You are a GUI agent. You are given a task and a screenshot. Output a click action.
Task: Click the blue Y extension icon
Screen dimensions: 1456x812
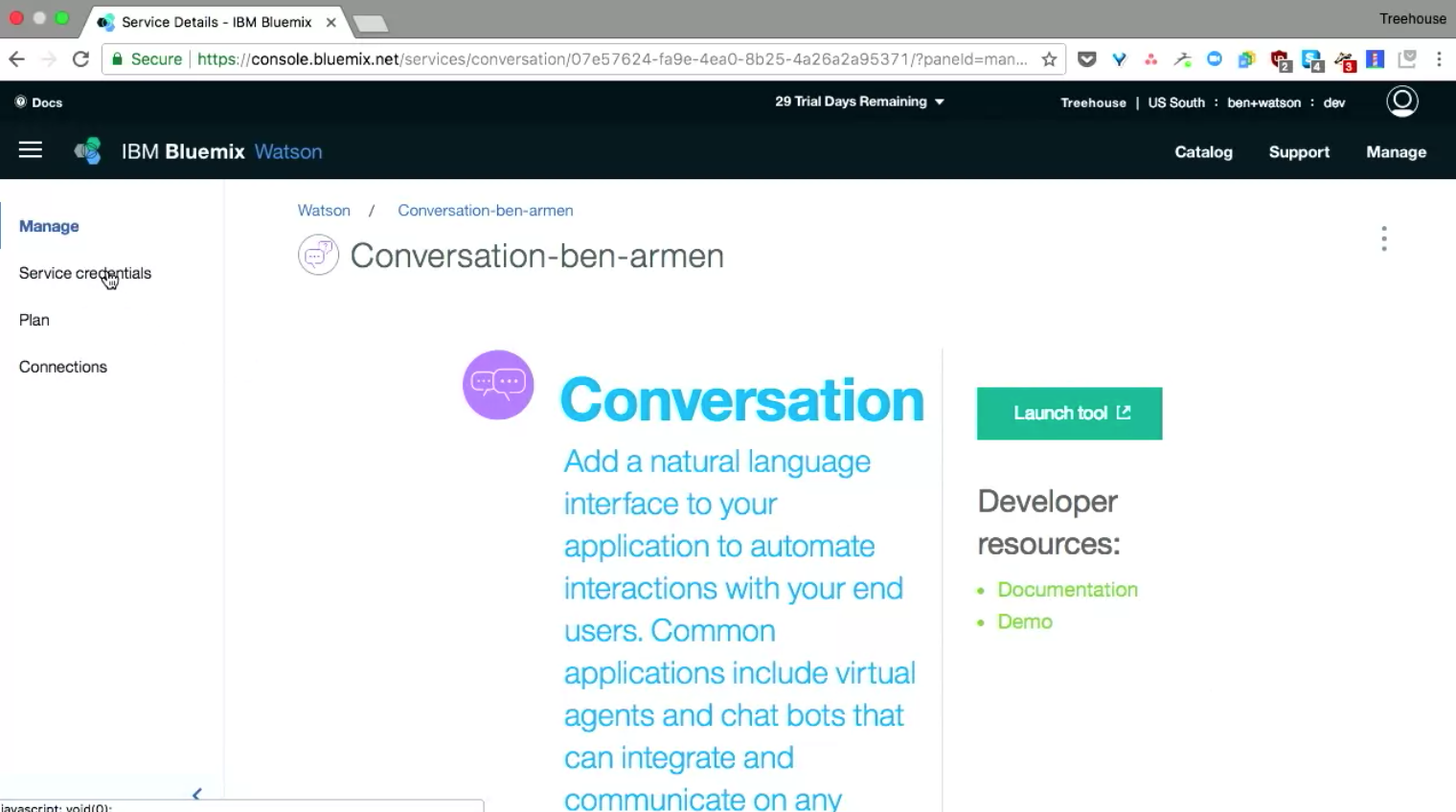(x=1119, y=59)
